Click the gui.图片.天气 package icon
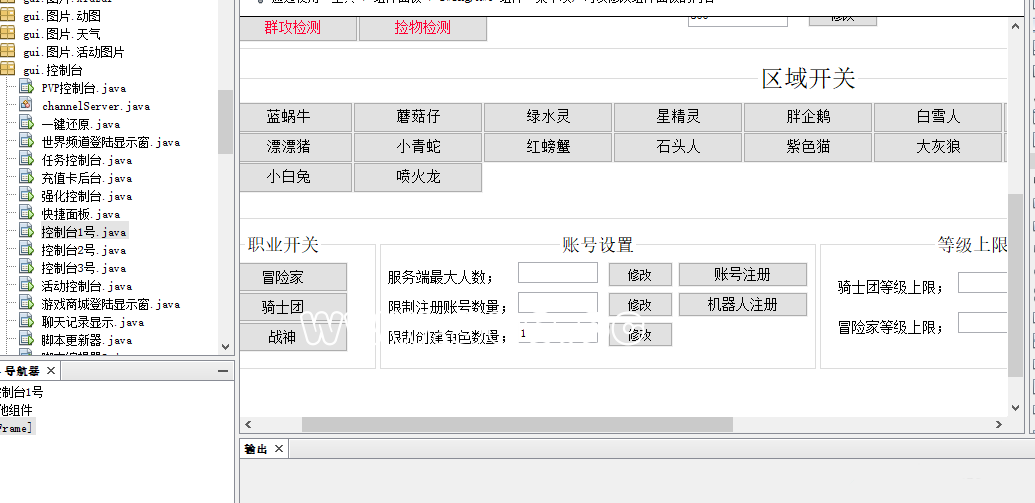This screenshot has width=1035, height=503. pyautogui.click(x=8, y=34)
